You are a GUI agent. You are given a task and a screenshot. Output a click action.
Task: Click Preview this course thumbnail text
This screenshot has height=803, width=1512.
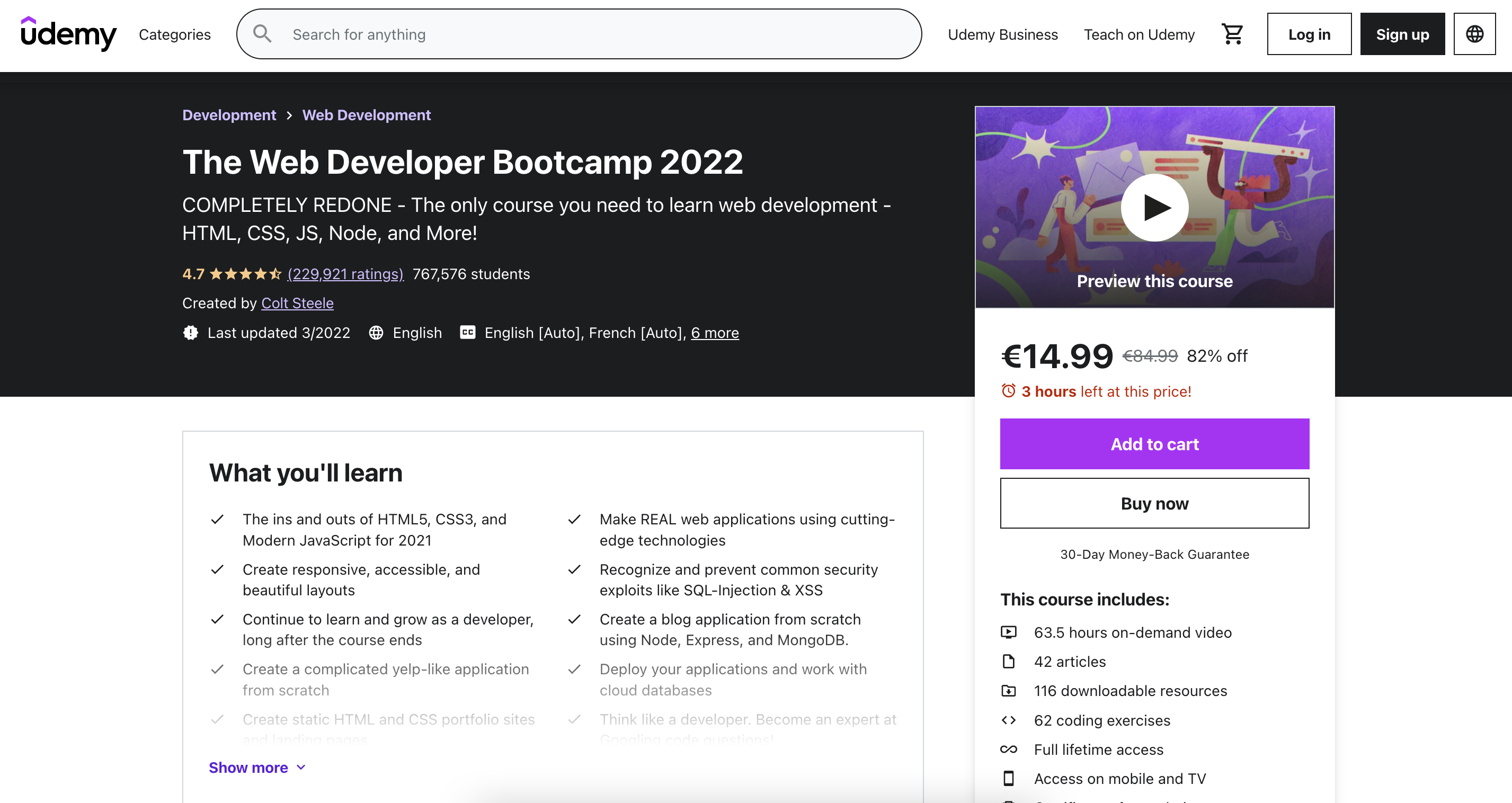[x=1154, y=281]
